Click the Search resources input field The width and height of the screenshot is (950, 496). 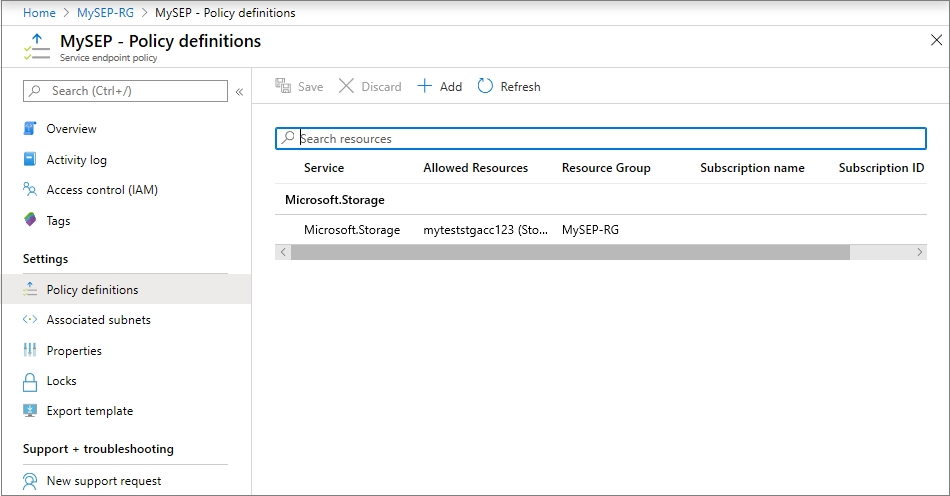(610, 139)
